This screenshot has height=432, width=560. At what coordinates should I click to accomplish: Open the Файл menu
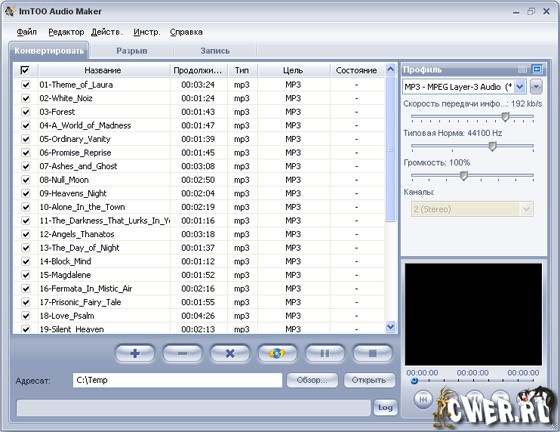[26, 32]
